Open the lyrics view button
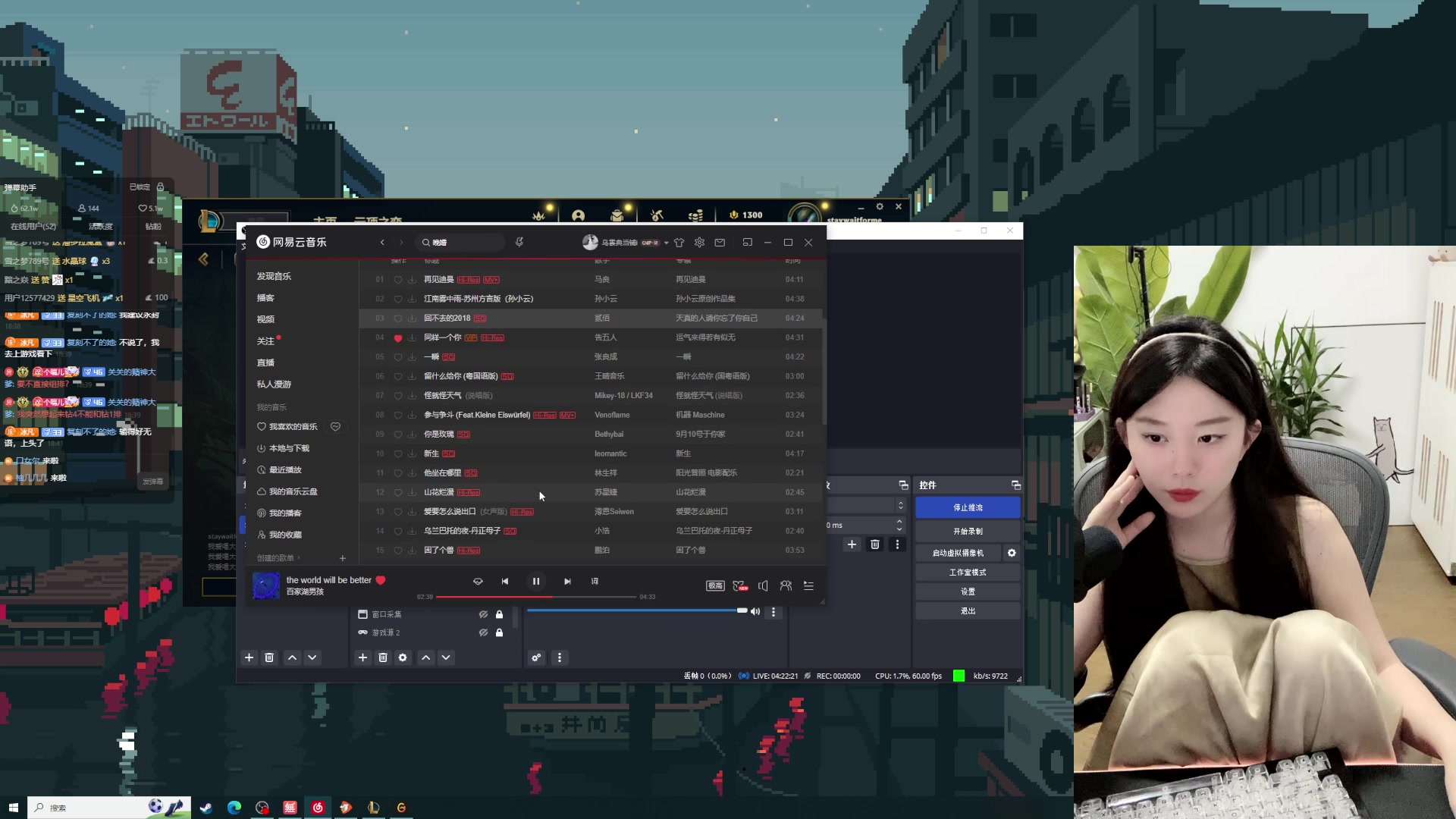Screen dimensions: 1456x819 (595, 581)
